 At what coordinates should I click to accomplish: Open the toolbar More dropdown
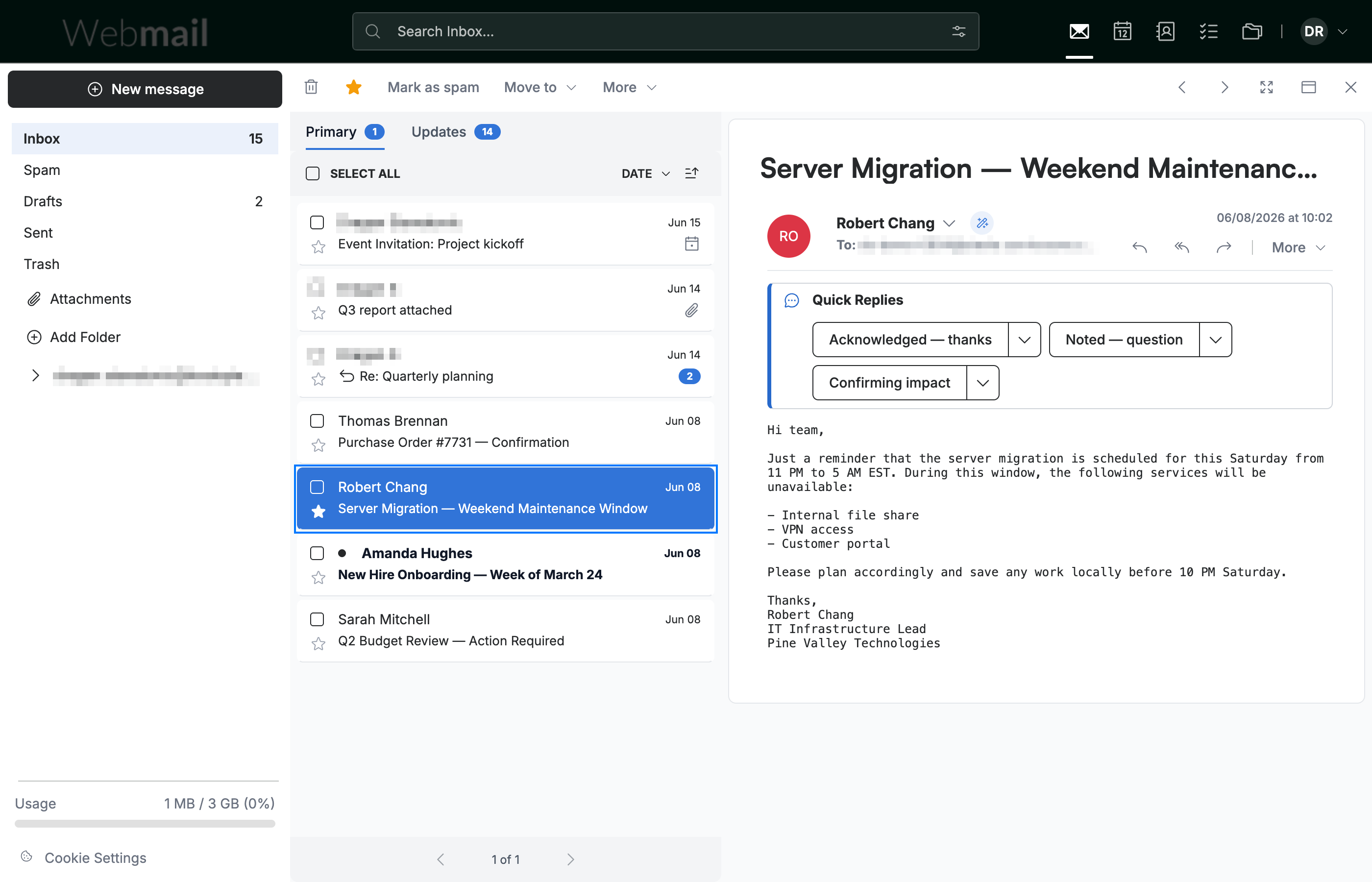629,87
